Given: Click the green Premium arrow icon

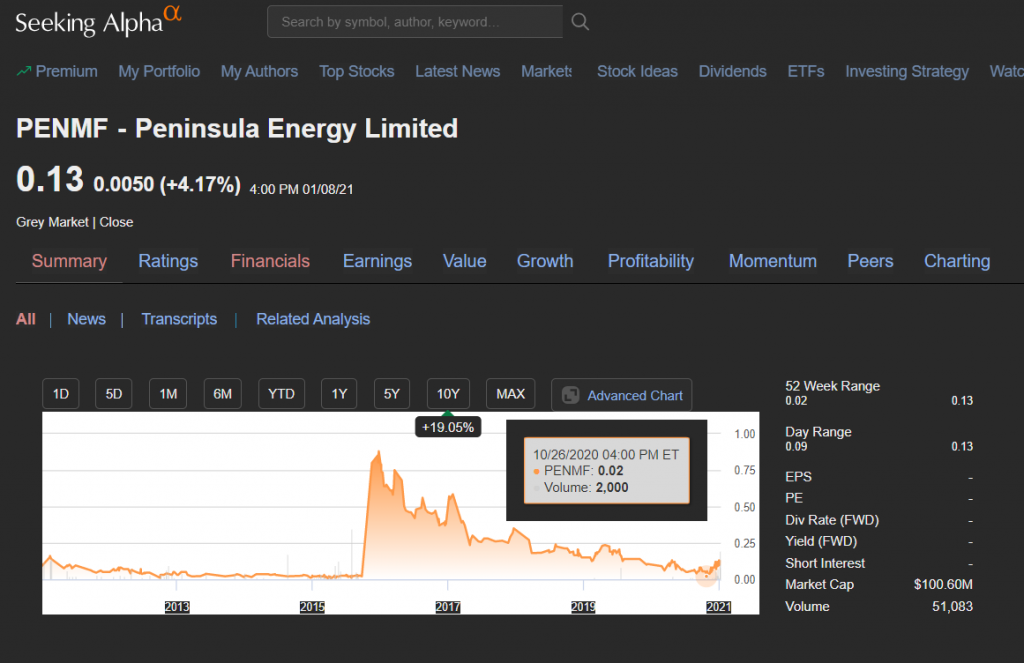Looking at the screenshot, I should point(24,71).
